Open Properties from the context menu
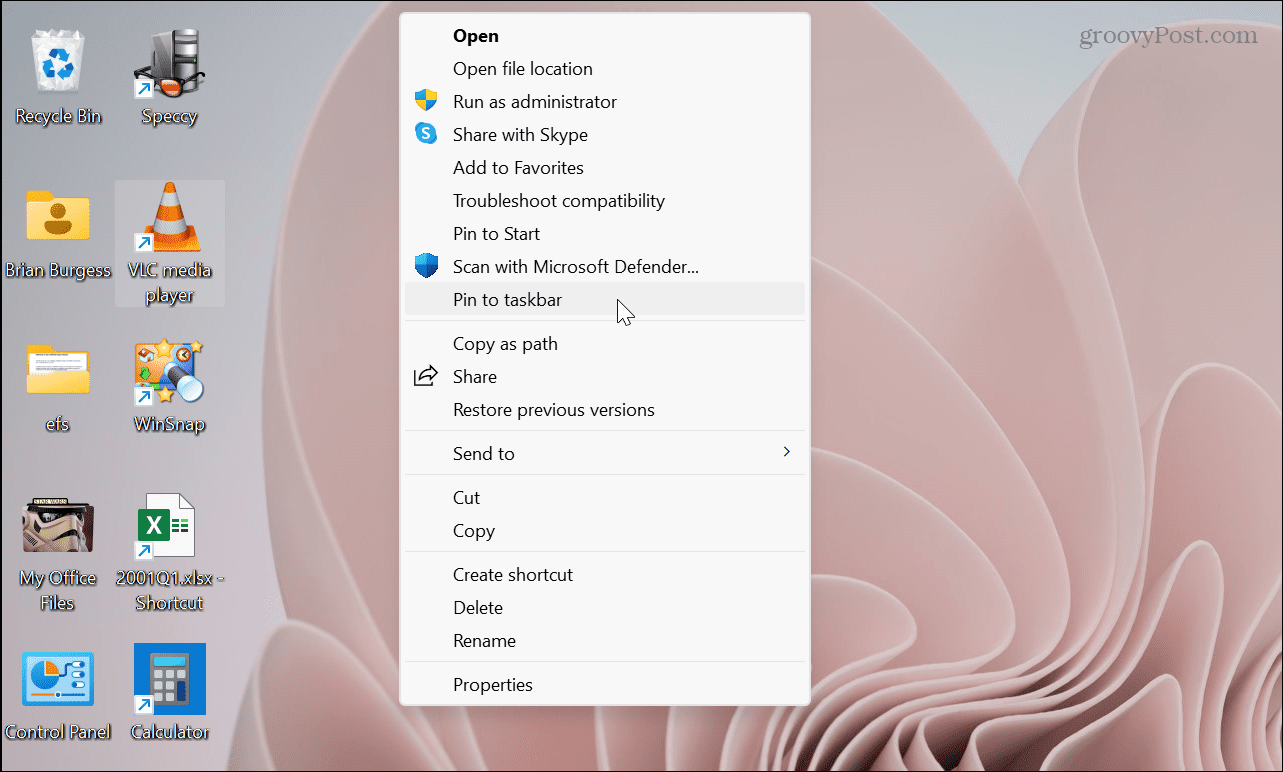This screenshot has width=1283, height=772. (x=605, y=684)
